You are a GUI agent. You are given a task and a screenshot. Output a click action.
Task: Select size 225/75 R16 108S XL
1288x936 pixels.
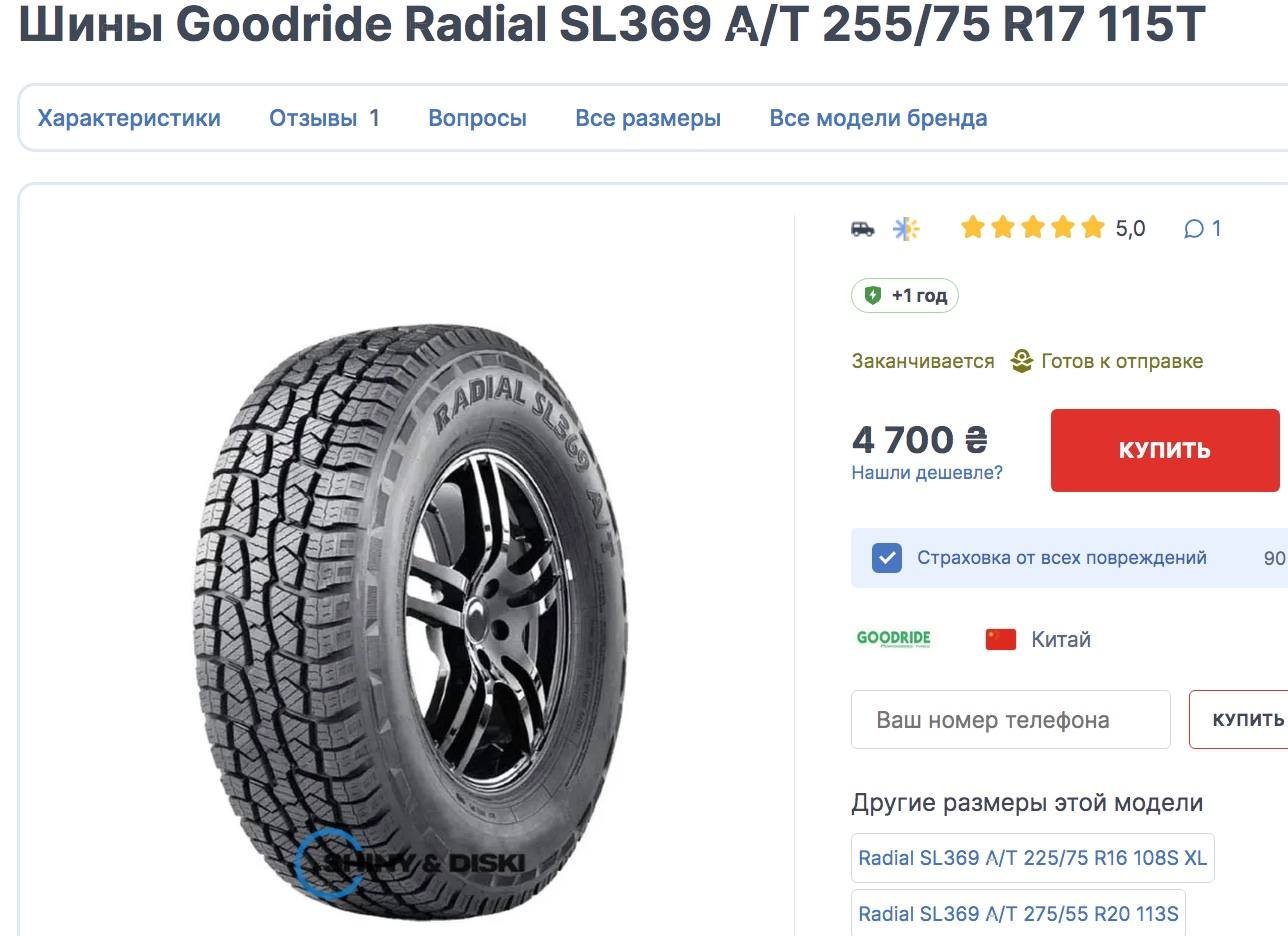click(x=1033, y=858)
